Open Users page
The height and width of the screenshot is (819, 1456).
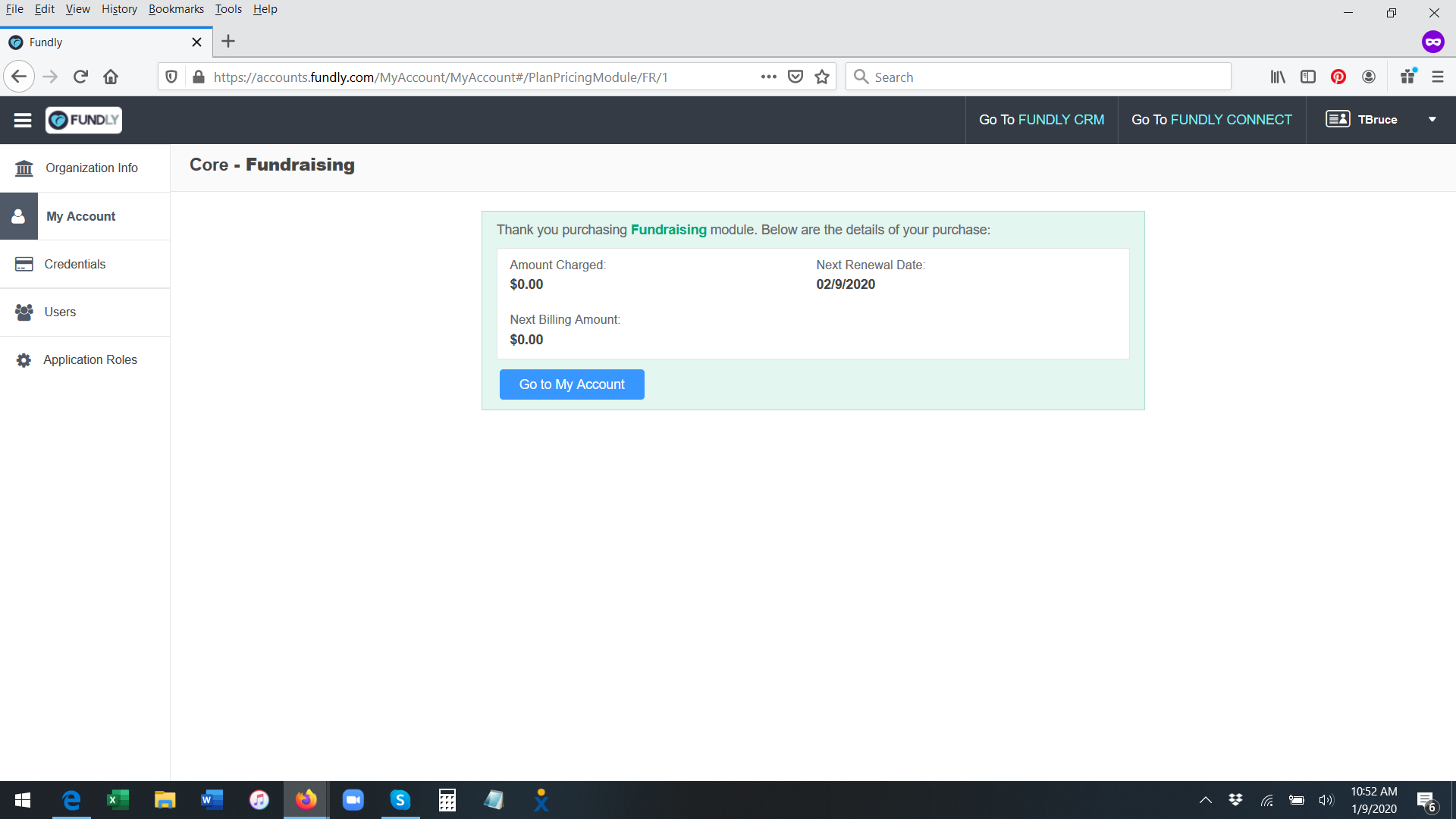85,312
